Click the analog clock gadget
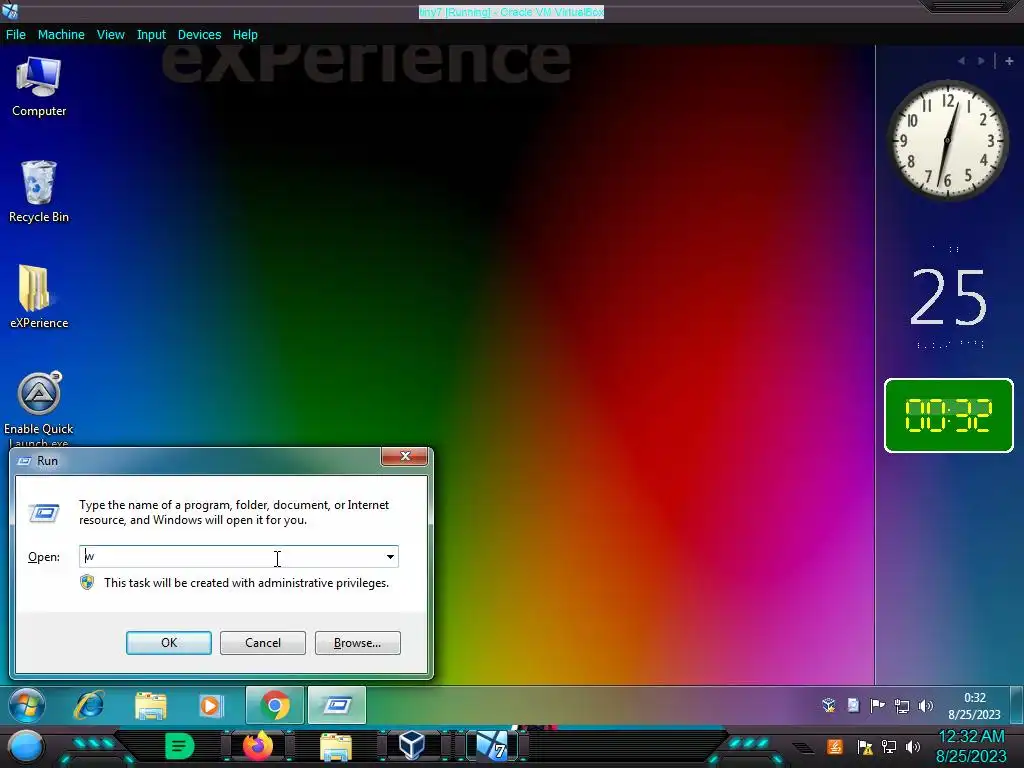Screen dimensions: 1024x768 [947, 140]
